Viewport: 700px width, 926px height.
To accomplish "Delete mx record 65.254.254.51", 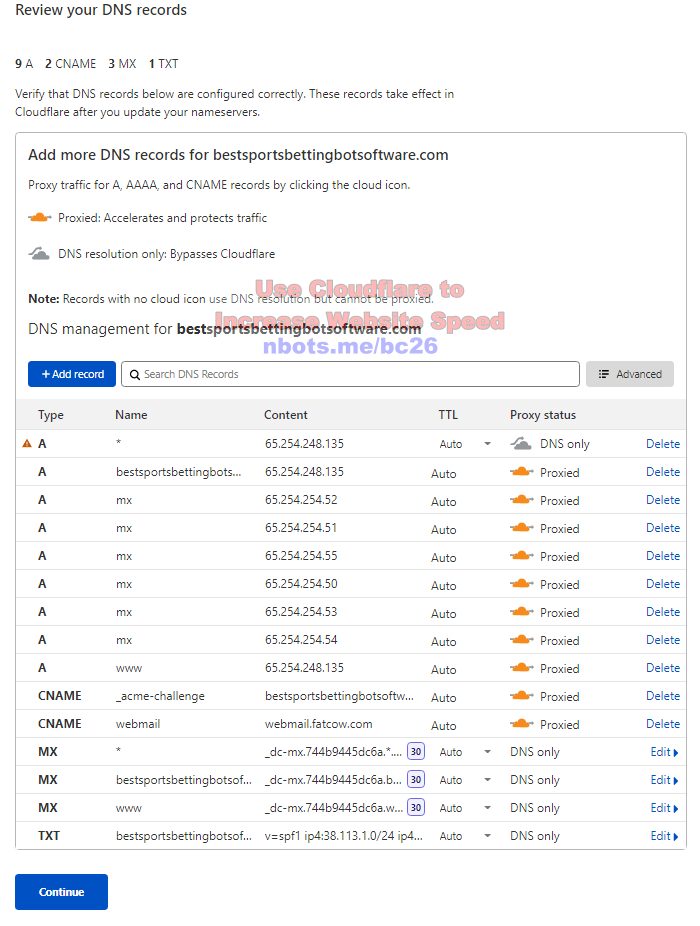I will [x=663, y=528].
